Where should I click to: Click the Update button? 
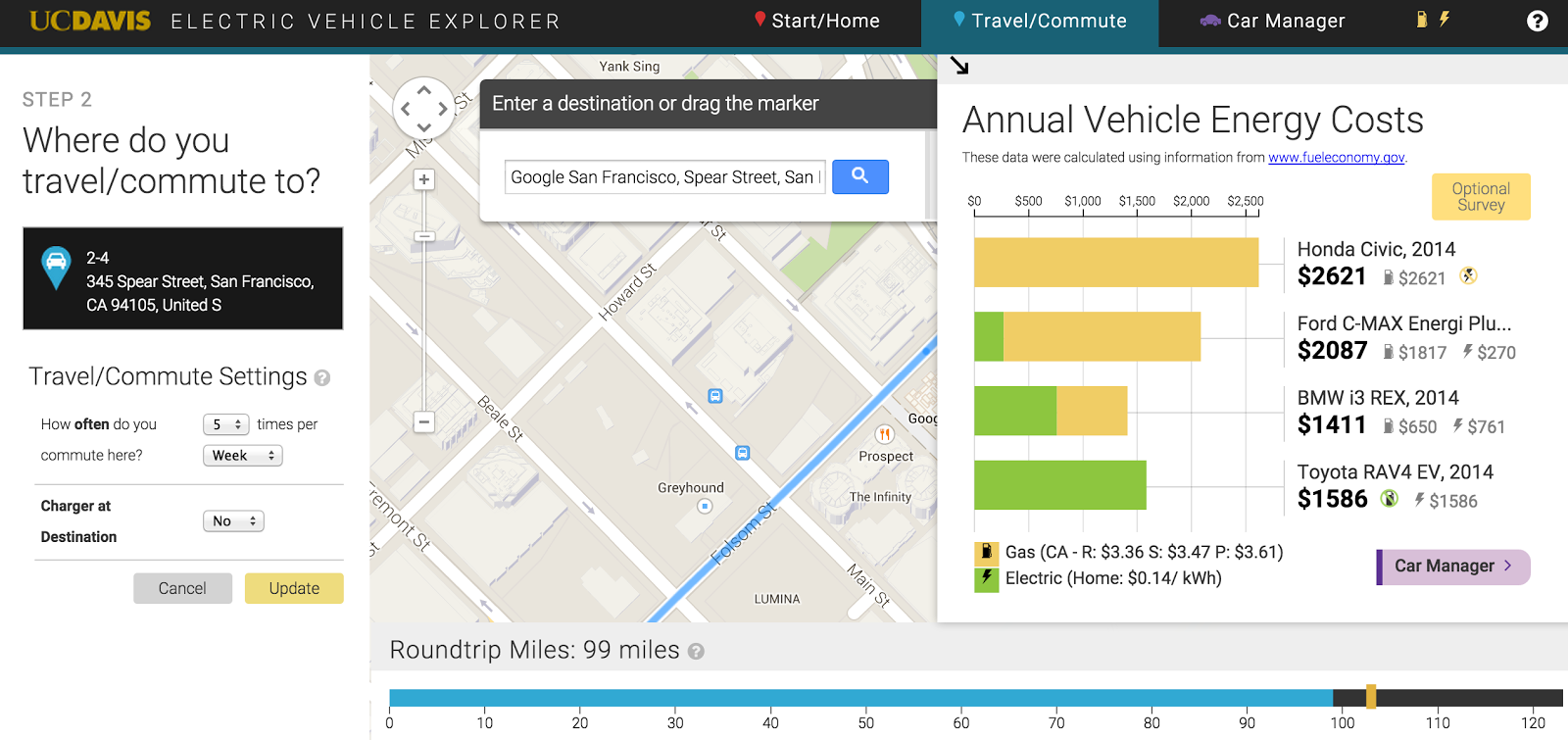tap(294, 588)
